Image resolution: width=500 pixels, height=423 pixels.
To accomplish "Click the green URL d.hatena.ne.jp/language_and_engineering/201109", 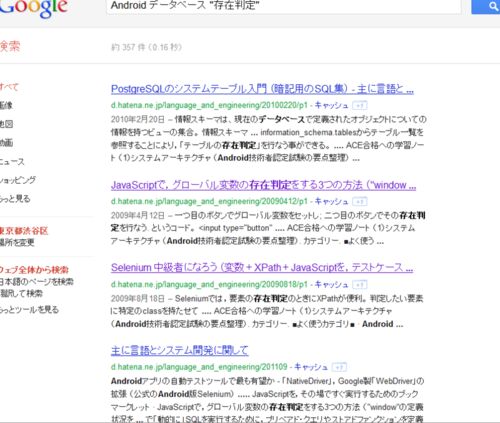I will 199,367.
